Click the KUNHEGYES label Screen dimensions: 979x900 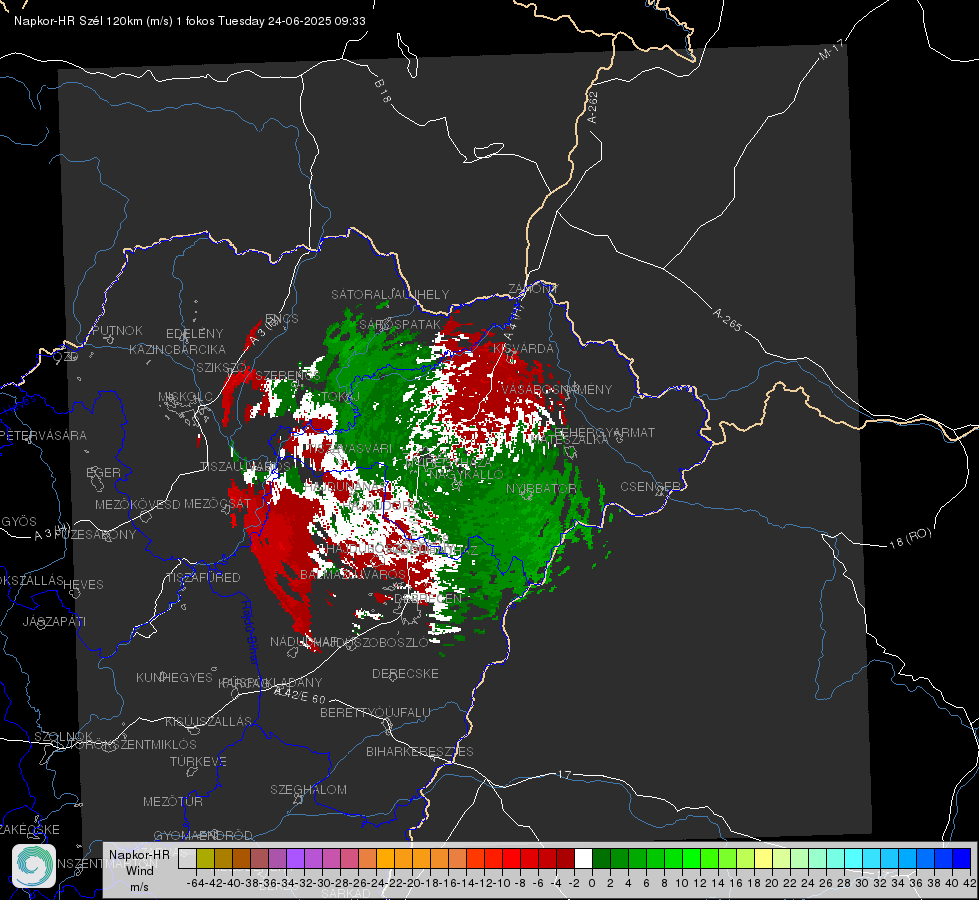click(x=174, y=678)
